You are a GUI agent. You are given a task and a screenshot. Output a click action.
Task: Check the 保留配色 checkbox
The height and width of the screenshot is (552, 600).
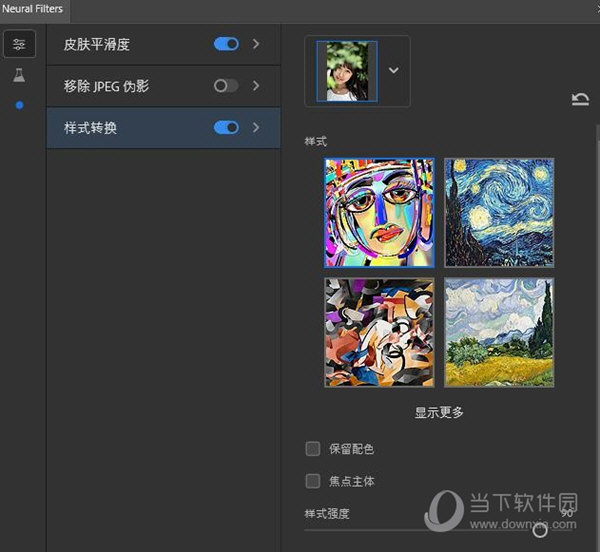point(313,448)
